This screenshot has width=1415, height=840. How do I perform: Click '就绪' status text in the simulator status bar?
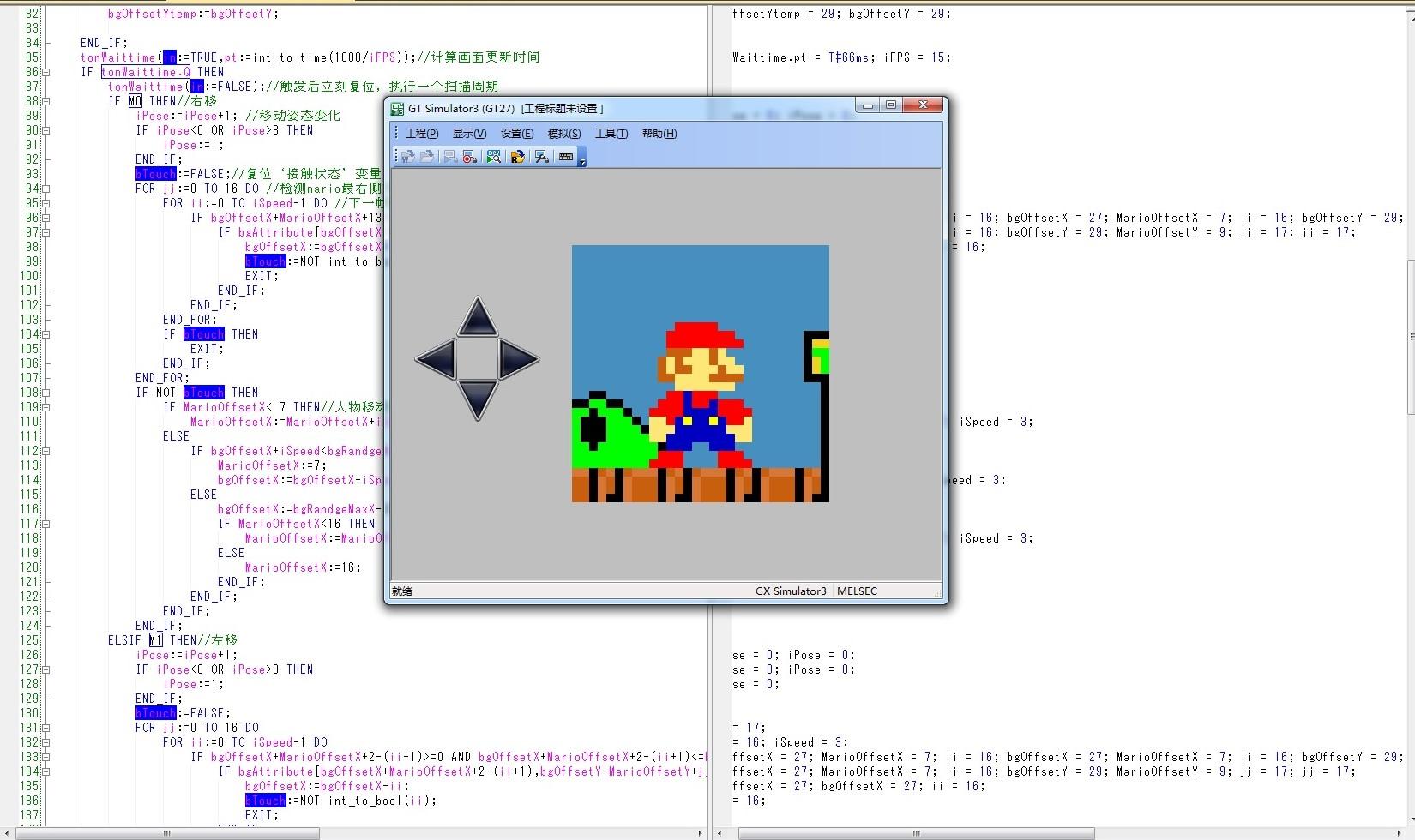[x=402, y=591]
